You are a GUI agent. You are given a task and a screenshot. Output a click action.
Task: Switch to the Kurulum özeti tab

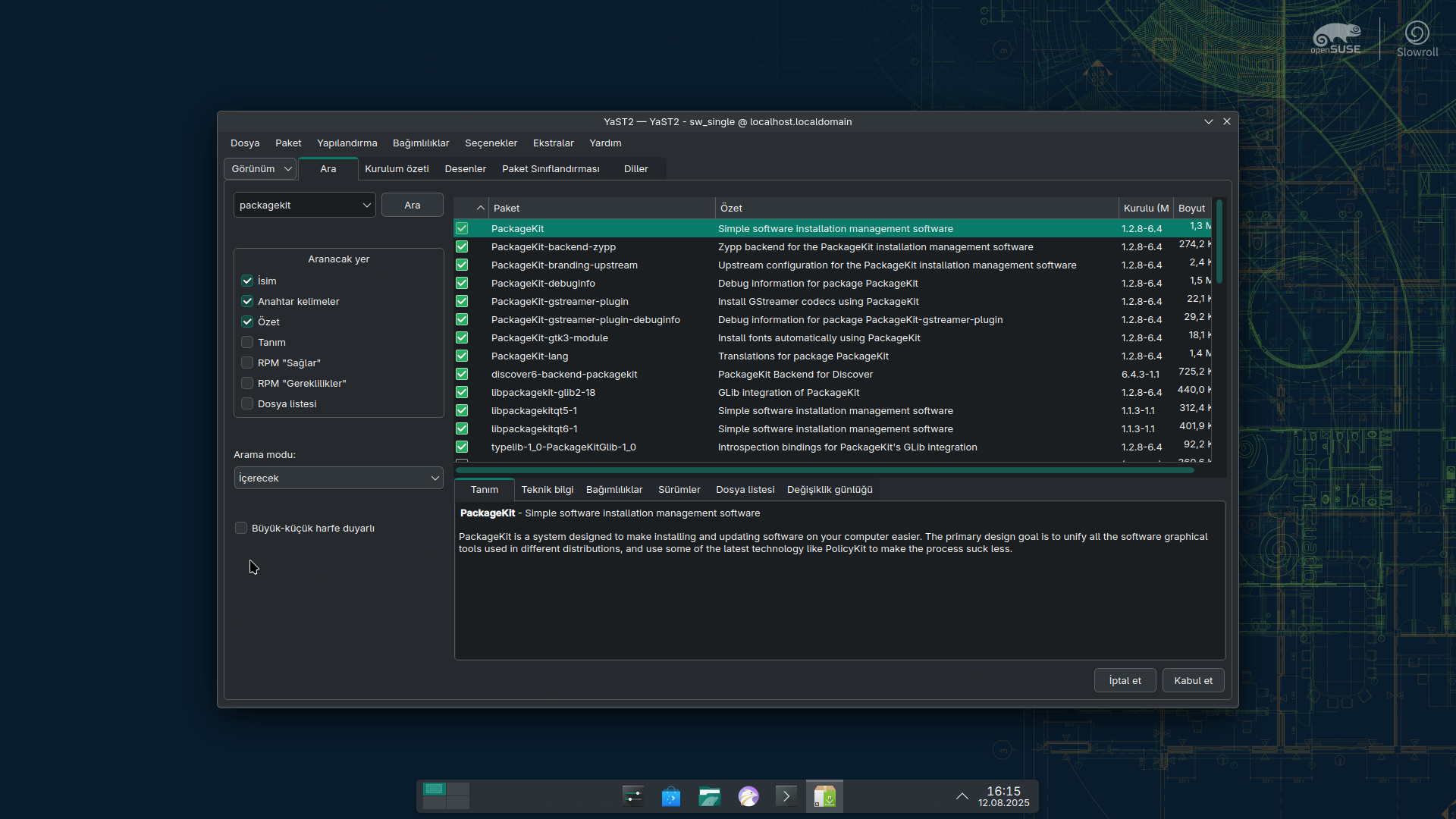click(x=397, y=168)
